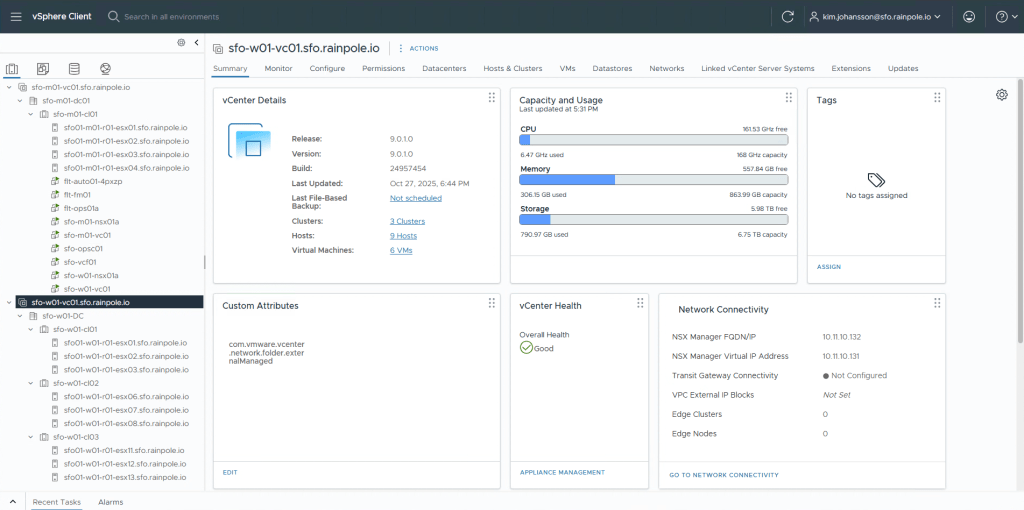Select Hosts and Clusters inventory icon

click(x=12, y=69)
